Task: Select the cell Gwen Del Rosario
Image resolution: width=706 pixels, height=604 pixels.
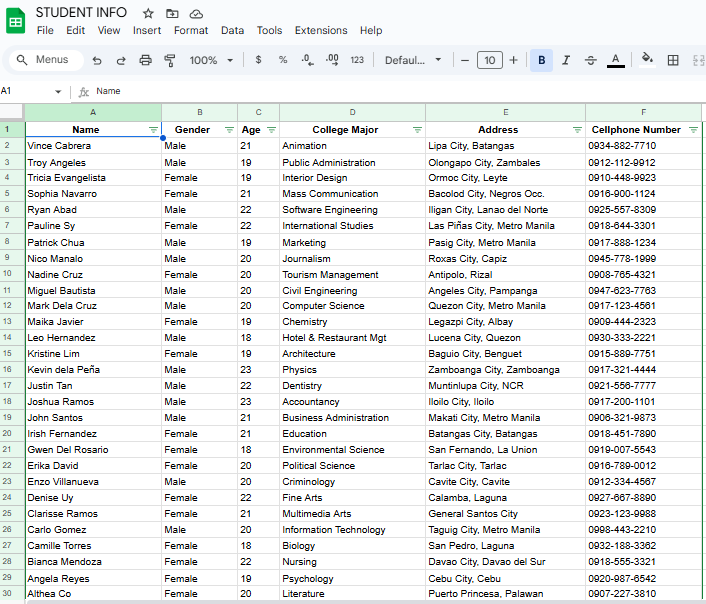Action: (x=93, y=450)
